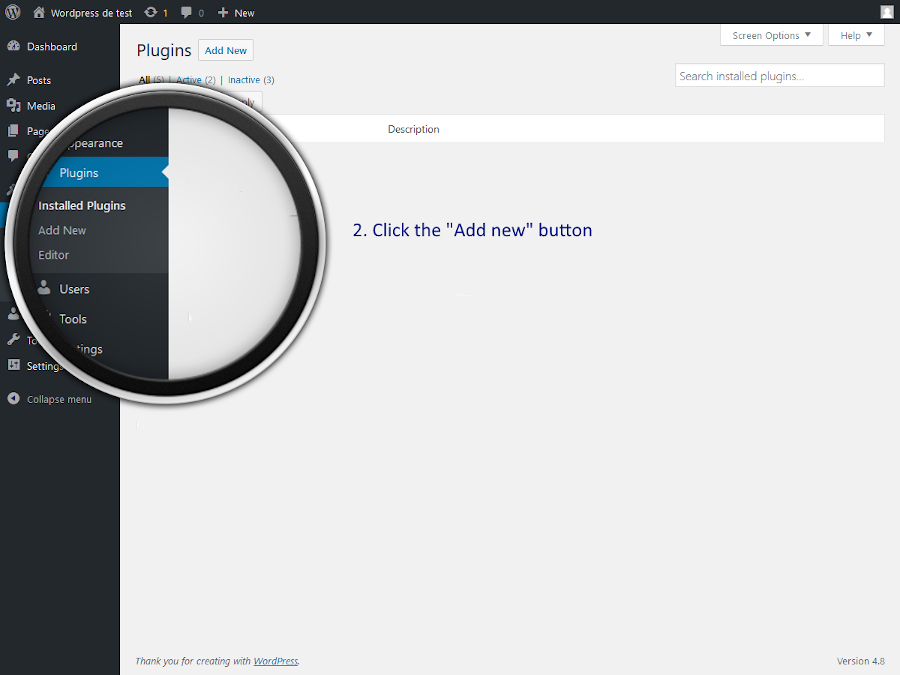Click the Users icon in magnified menu
Screen dimensions: 900x675
[44, 289]
